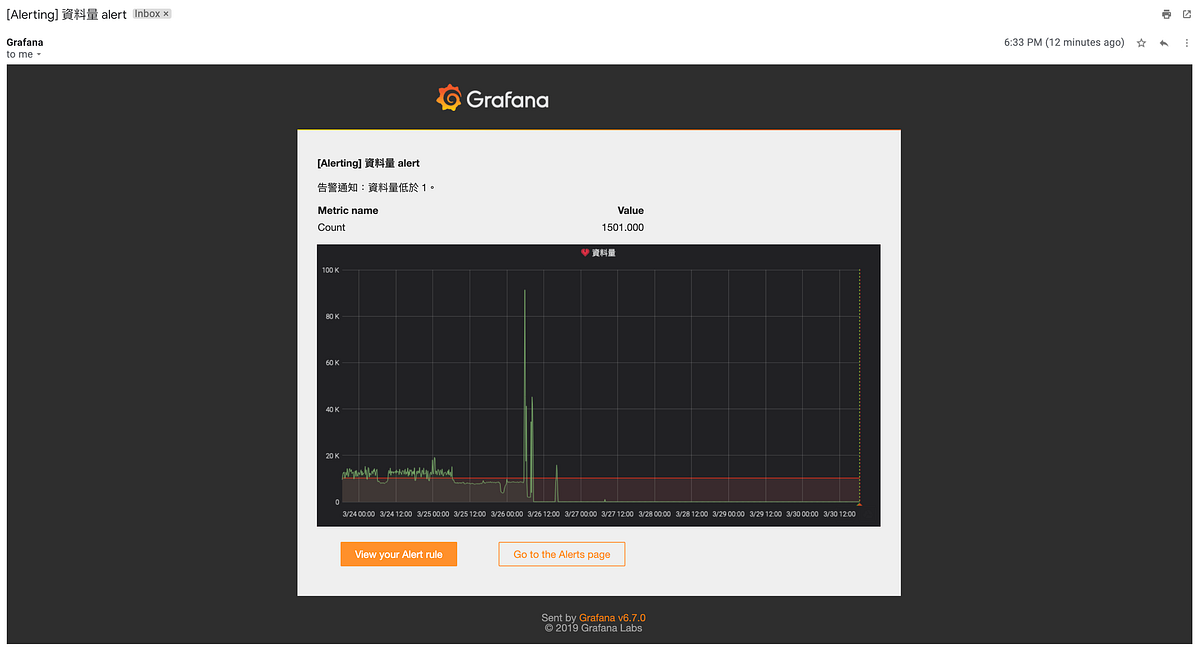Open the three-dot more options menu
The image size is (1200, 651).
1186,43
